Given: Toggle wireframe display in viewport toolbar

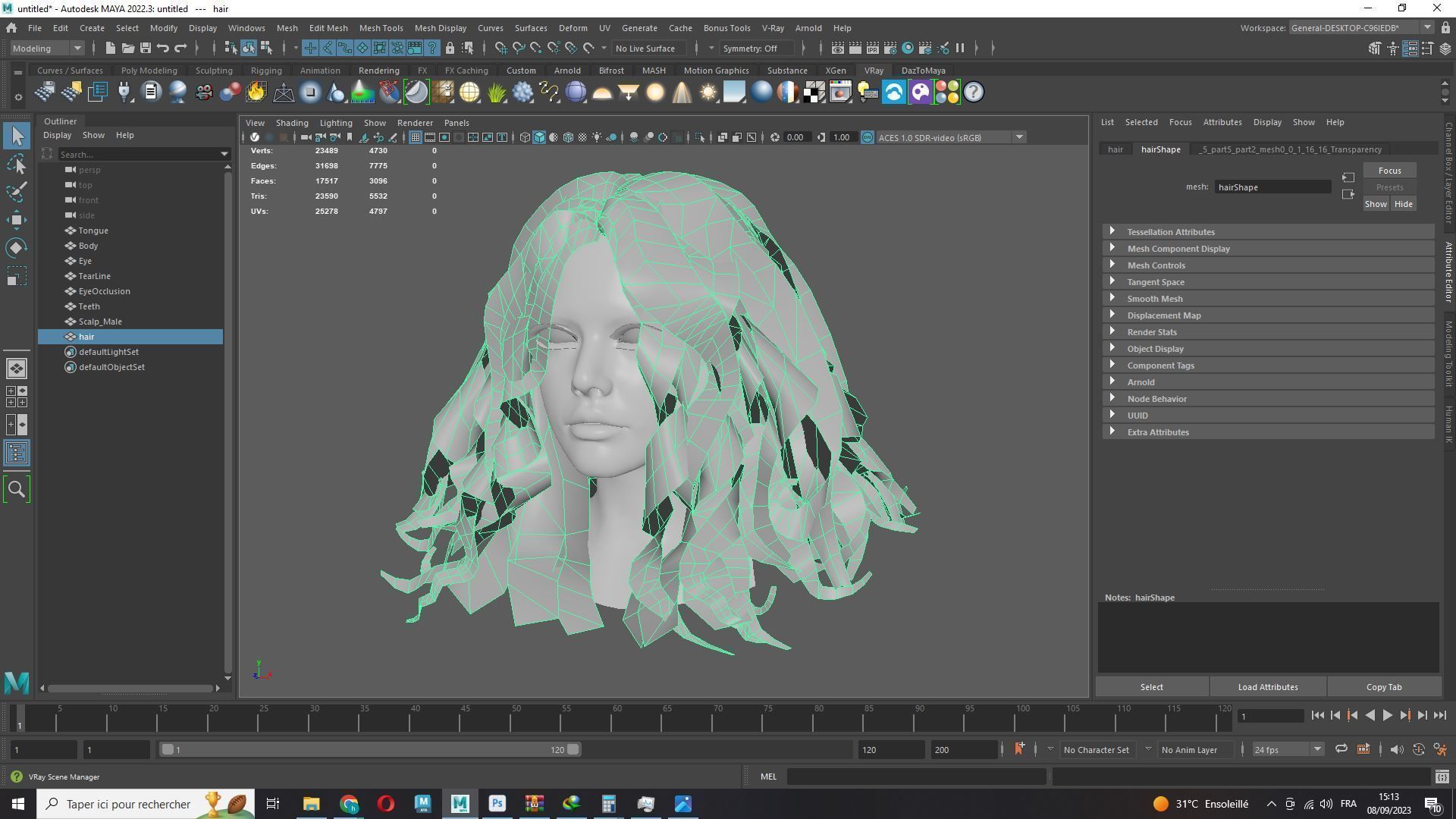Looking at the screenshot, I should coord(525,137).
